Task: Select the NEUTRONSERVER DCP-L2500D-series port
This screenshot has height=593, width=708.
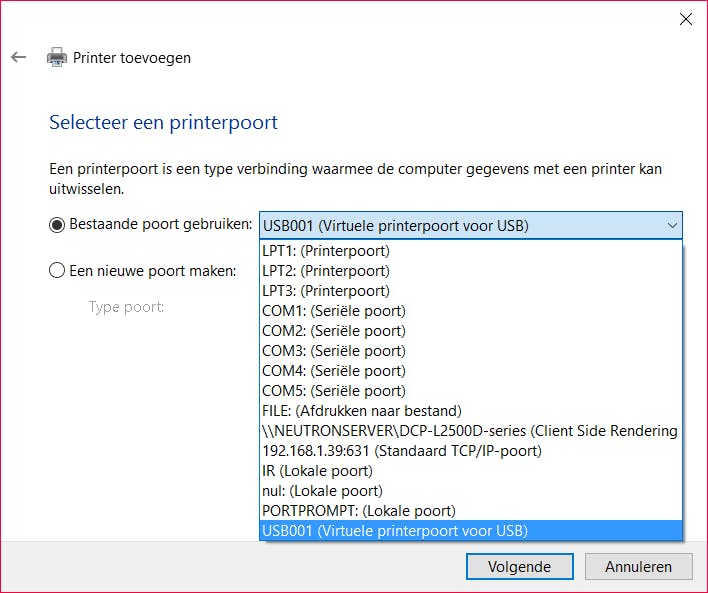Action: point(469,431)
